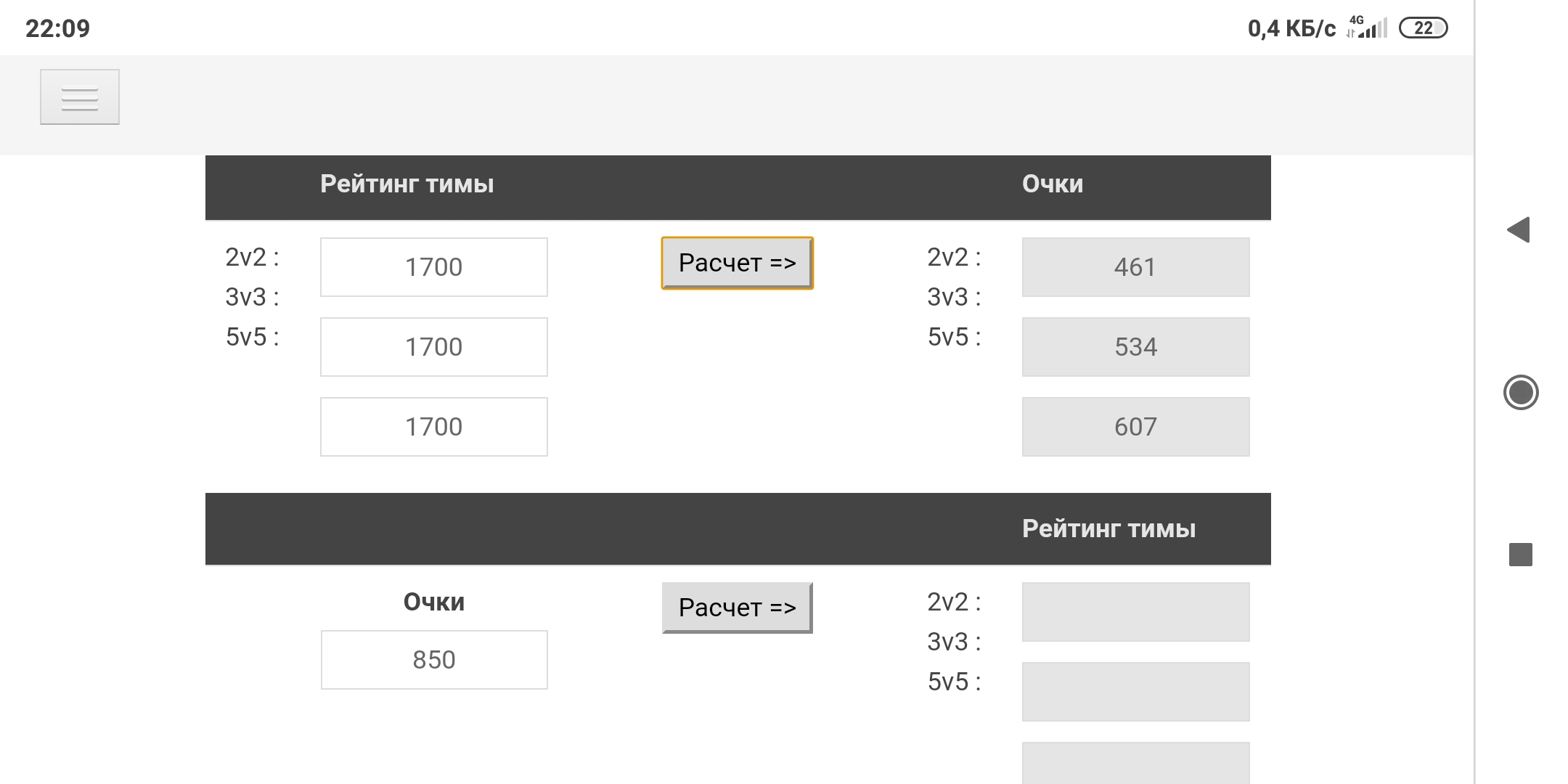Focus the first team rating field with 1700
Image resolution: width=1568 pixels, height=784 pixels.
[x=434, y=267]
